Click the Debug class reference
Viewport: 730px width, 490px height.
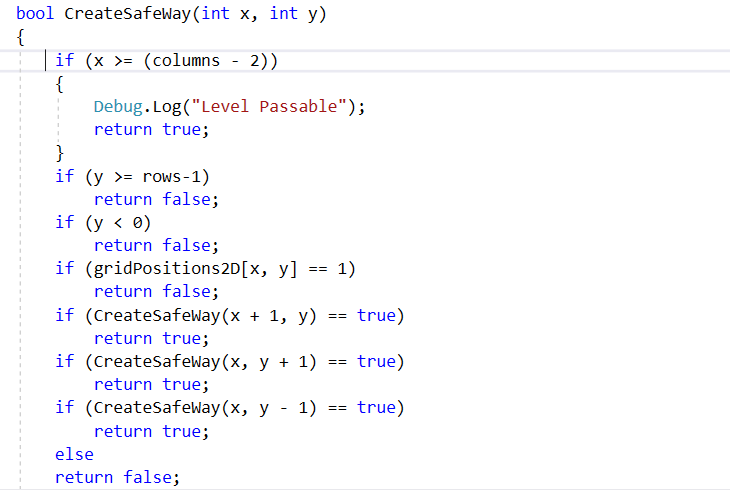tap(118, 107)
